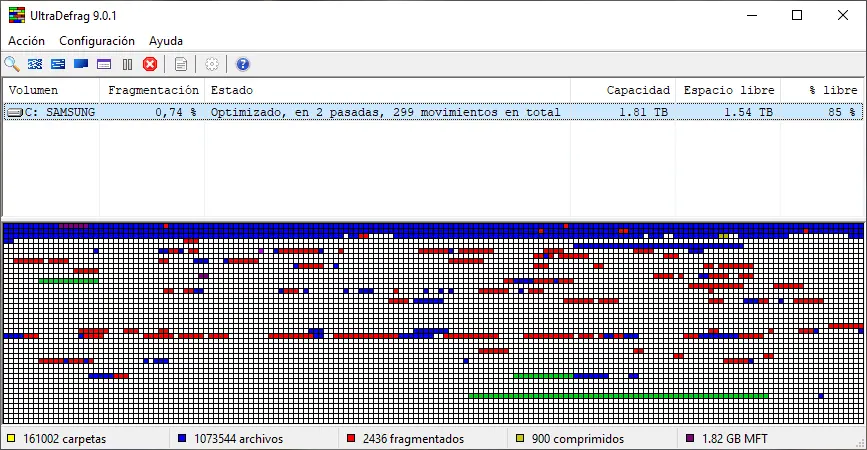Screen dimensions: 867x450
Task: Click '1073544 archivos' in the status bar
Action: point(238,439)
